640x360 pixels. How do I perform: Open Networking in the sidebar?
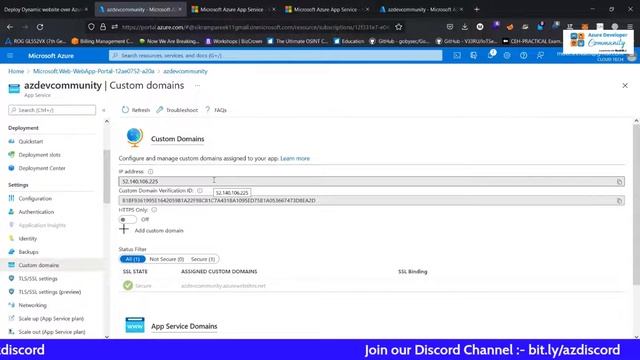[32, 305]
